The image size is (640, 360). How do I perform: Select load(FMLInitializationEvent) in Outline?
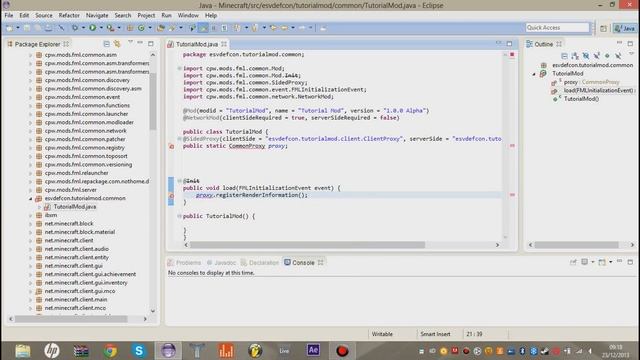point(598,91)
